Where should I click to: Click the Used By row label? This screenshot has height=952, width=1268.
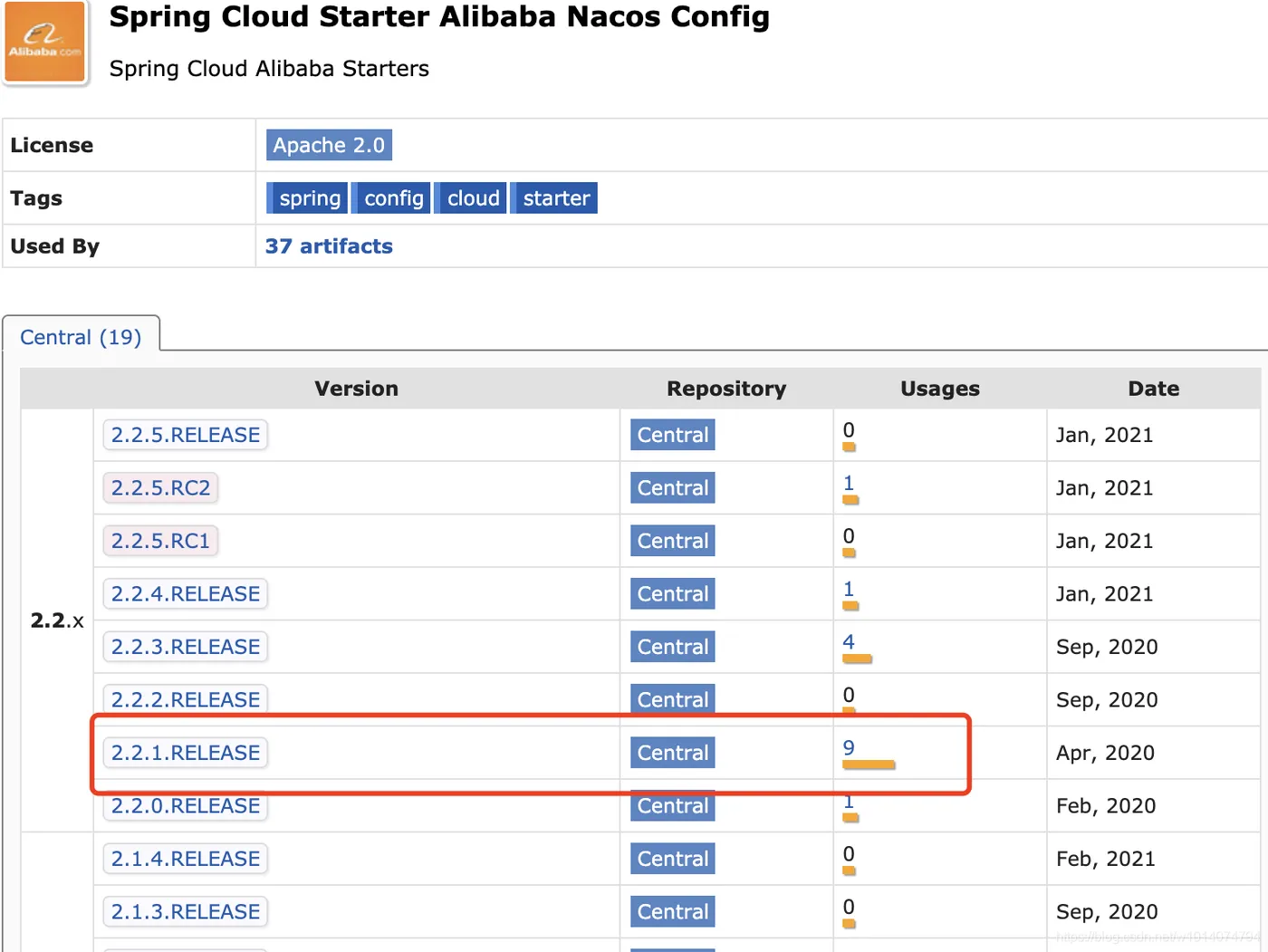(54, 246)
